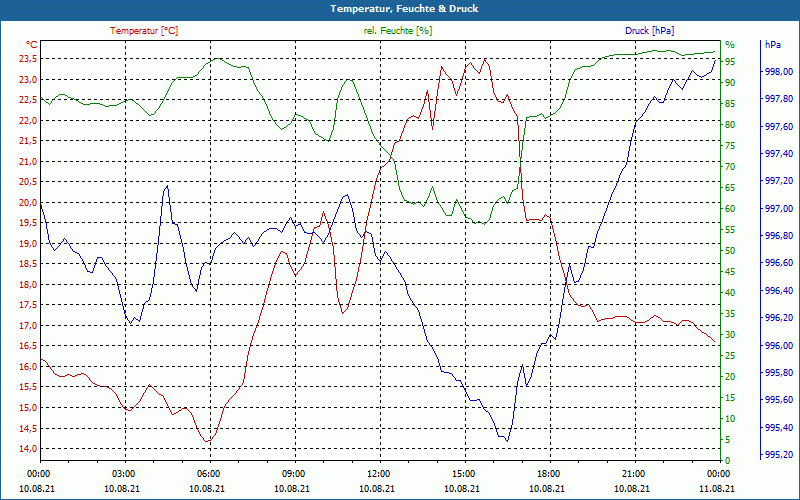
Task: Click the blue "hPa" axis unit label
Action: click(x=773, y=45)
